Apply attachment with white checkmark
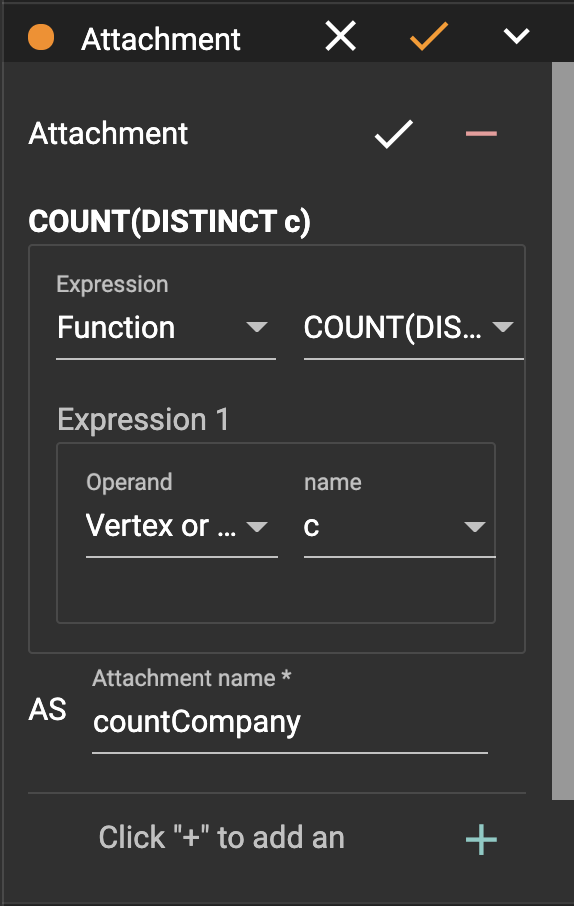 tap(394, 134)
